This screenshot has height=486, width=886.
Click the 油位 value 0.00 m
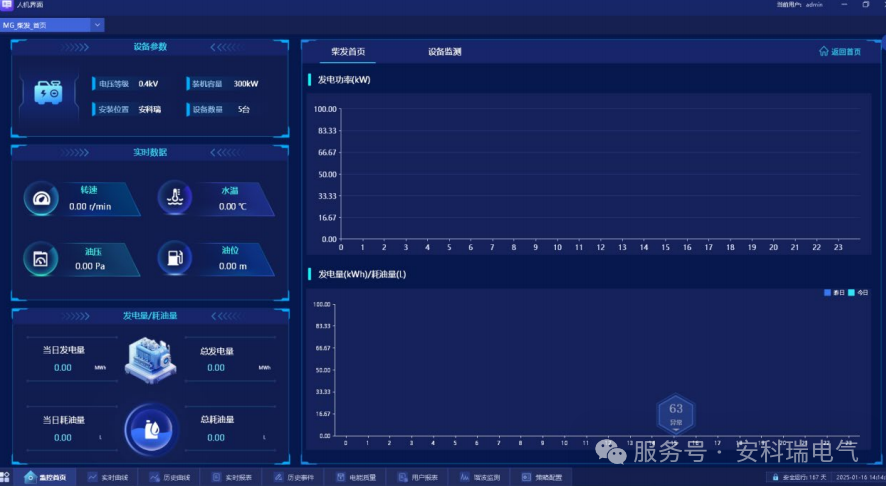click(x=233, y=266)
